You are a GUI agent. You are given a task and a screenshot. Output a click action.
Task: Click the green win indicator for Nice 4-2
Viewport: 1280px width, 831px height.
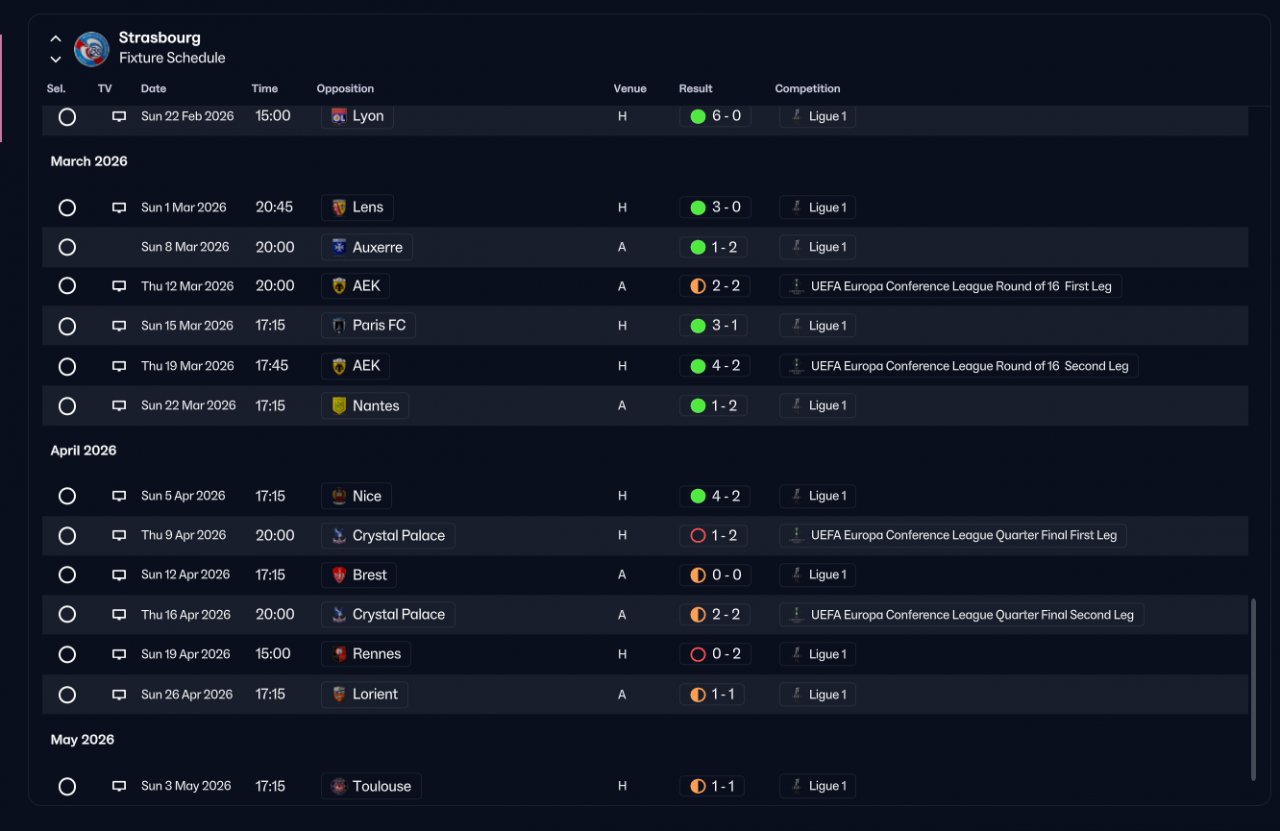point(698,496)
